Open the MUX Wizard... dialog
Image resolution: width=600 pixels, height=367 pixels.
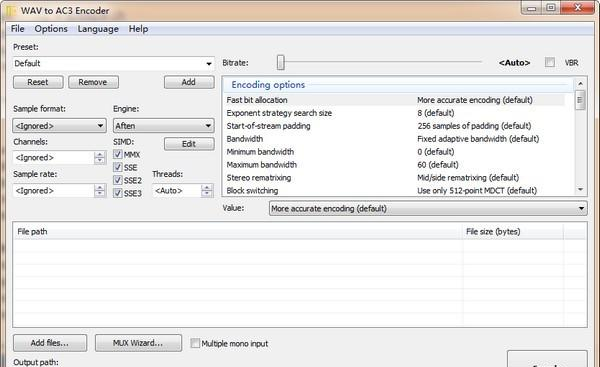click(x=138, y=343)
